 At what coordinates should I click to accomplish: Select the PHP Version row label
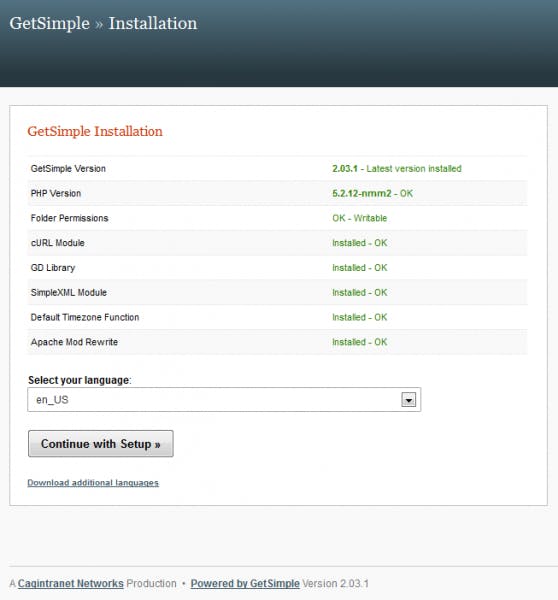56,193
